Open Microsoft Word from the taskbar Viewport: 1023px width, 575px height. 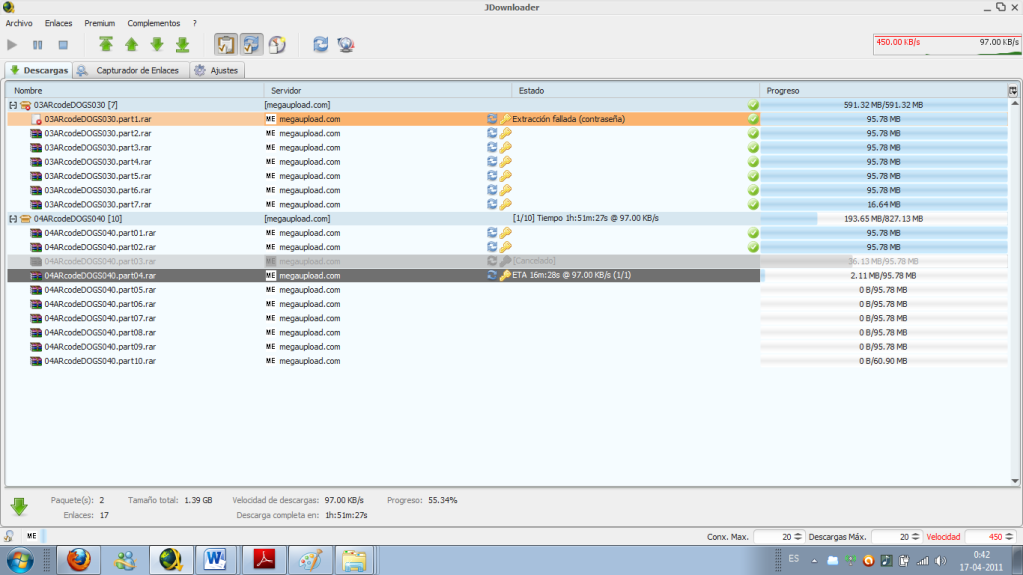pyautogui.click(x=216, y=560)
